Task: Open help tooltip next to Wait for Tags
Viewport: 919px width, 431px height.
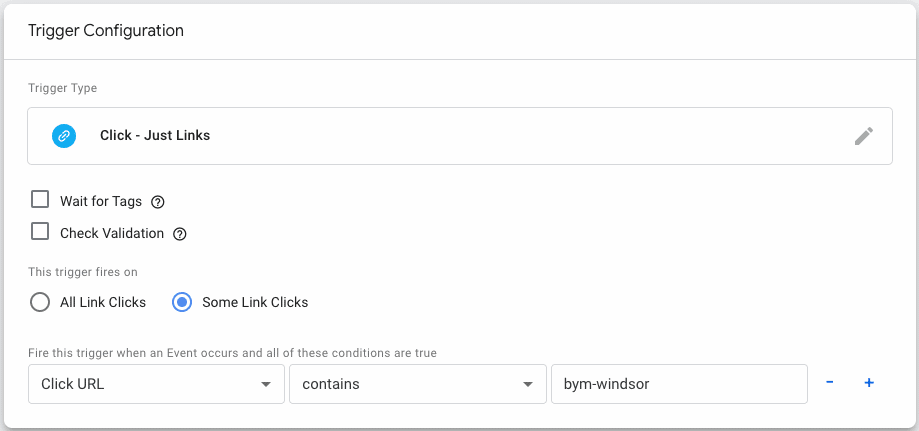Action: (x=157, y=202)
